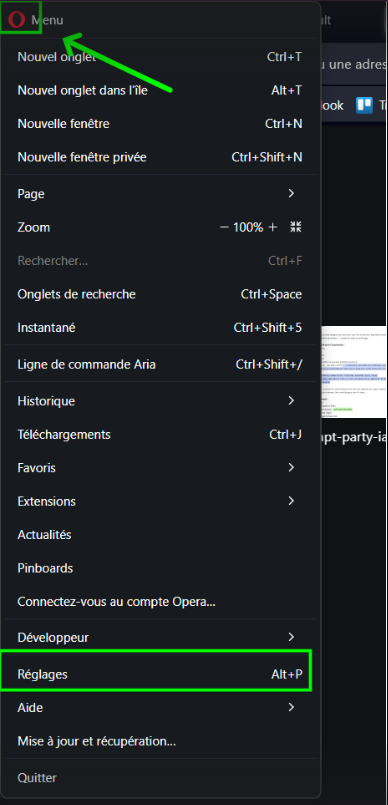Screen dimensions: 388x805
Task: Expand the Extensions submenu
Action: 161,501
